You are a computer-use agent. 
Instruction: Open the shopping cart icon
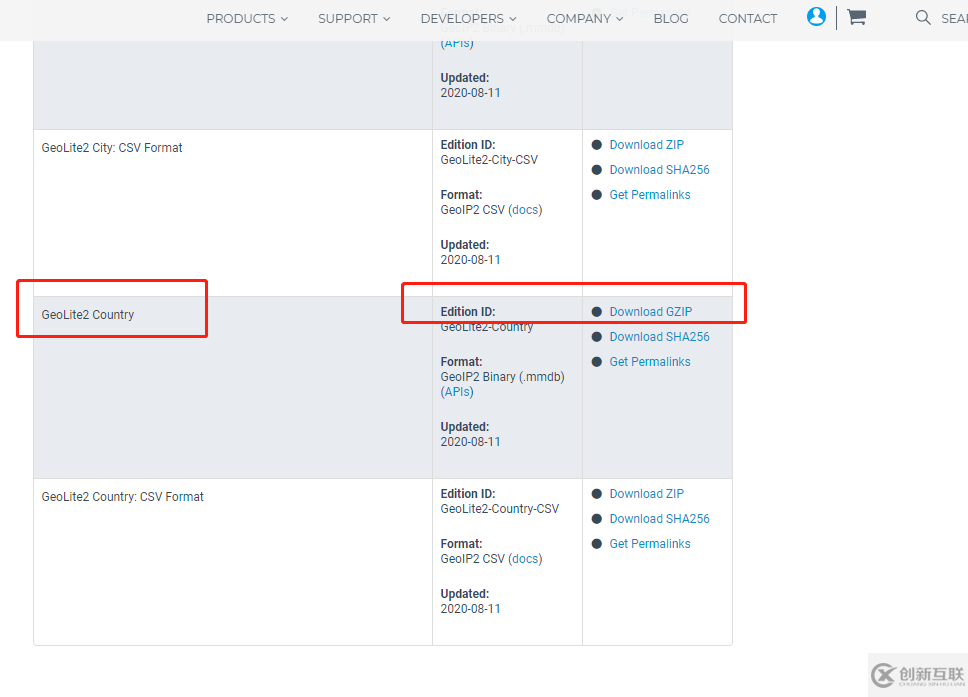click(856, 17)
